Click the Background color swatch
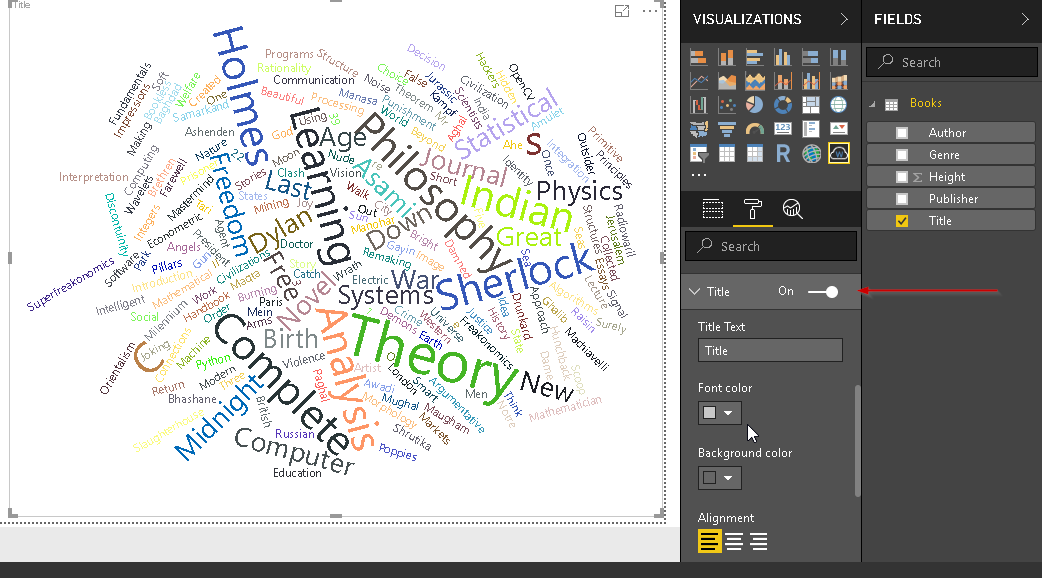1042x578 pixels. [710, 478]
